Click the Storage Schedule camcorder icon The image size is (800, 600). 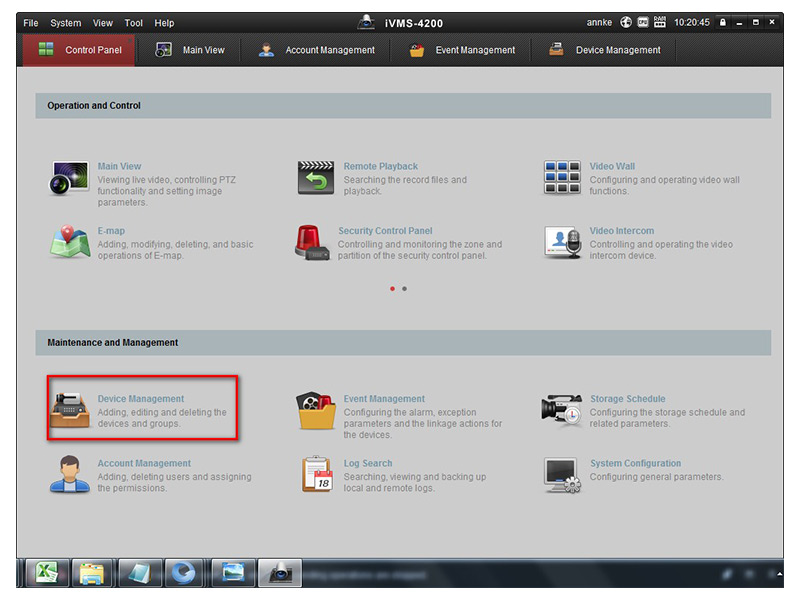[562, 409]
